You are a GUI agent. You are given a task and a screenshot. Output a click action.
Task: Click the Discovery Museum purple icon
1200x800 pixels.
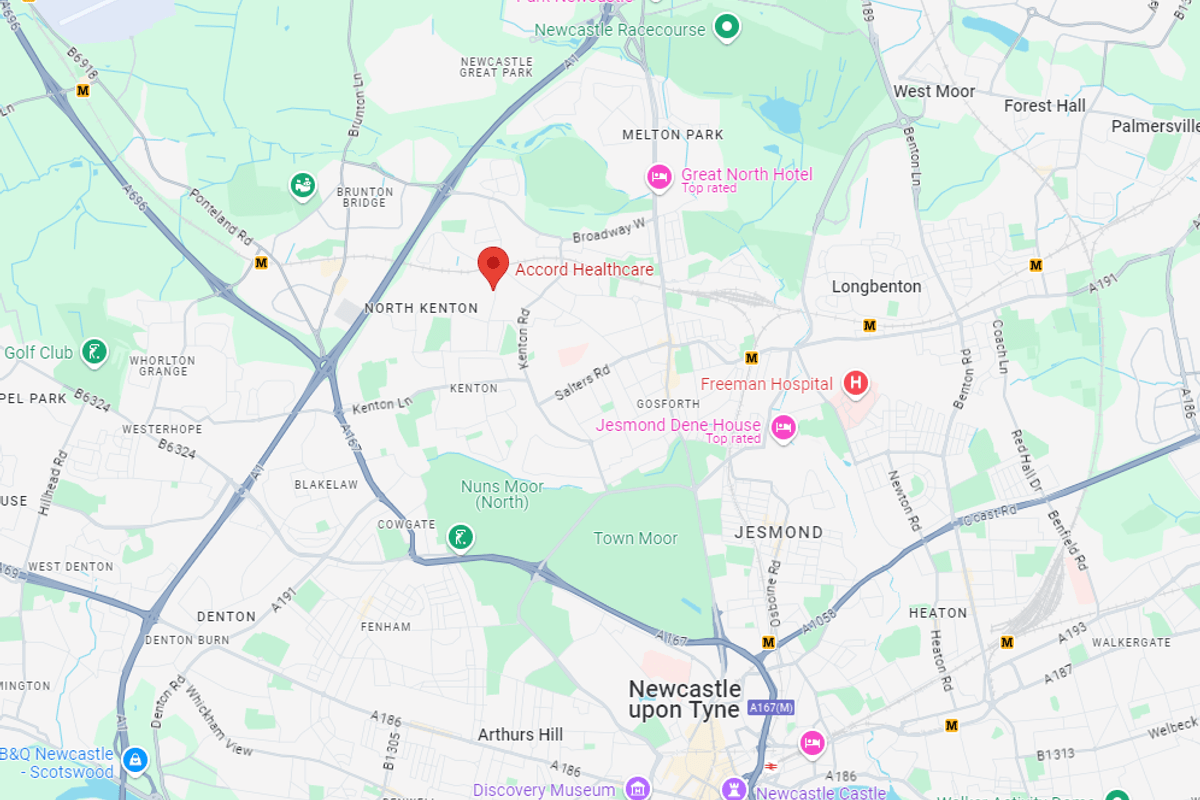(636, 790)
